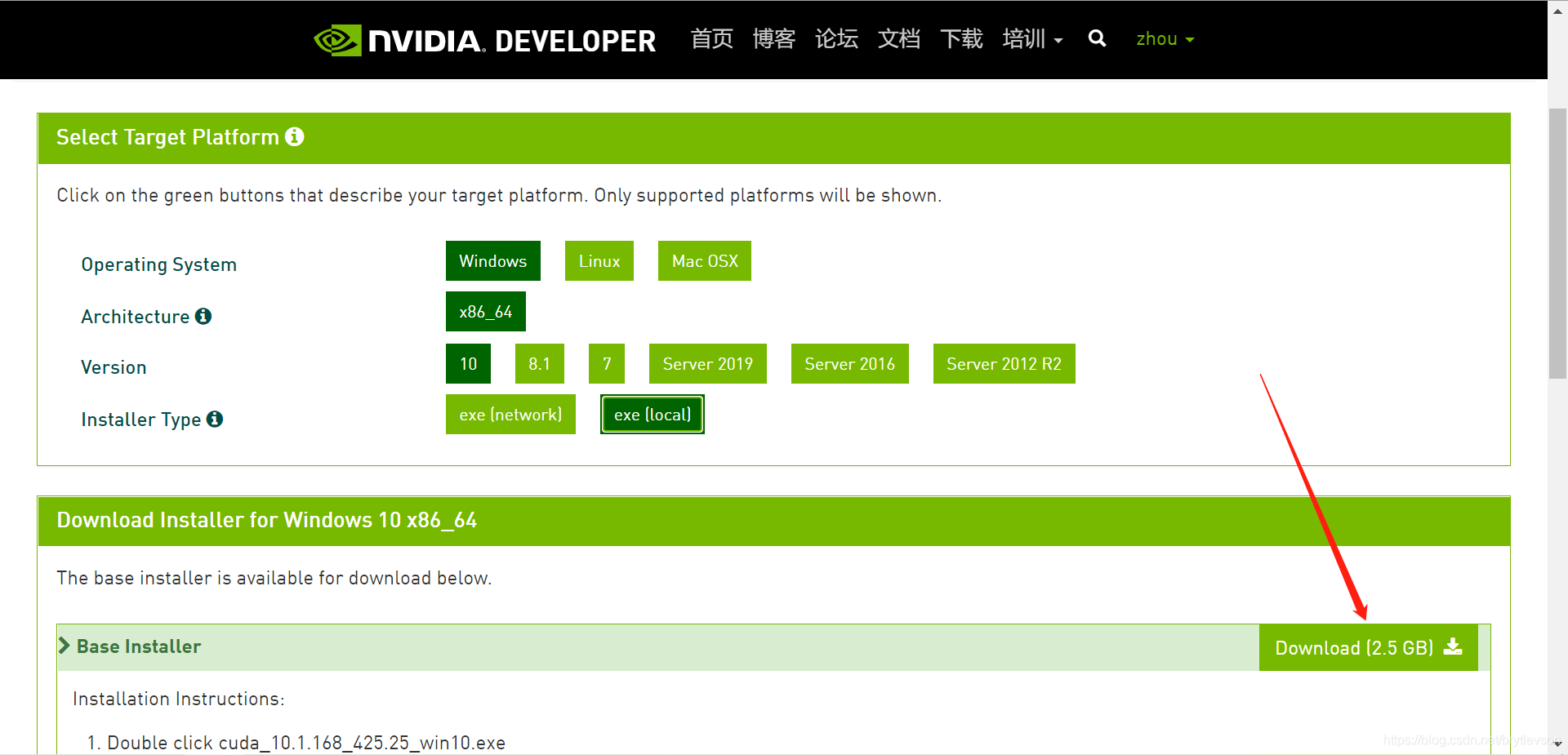The width and height of the screenshot is (1568, 755).
Task: Select Windows operating system
Action: click(493, 261)
